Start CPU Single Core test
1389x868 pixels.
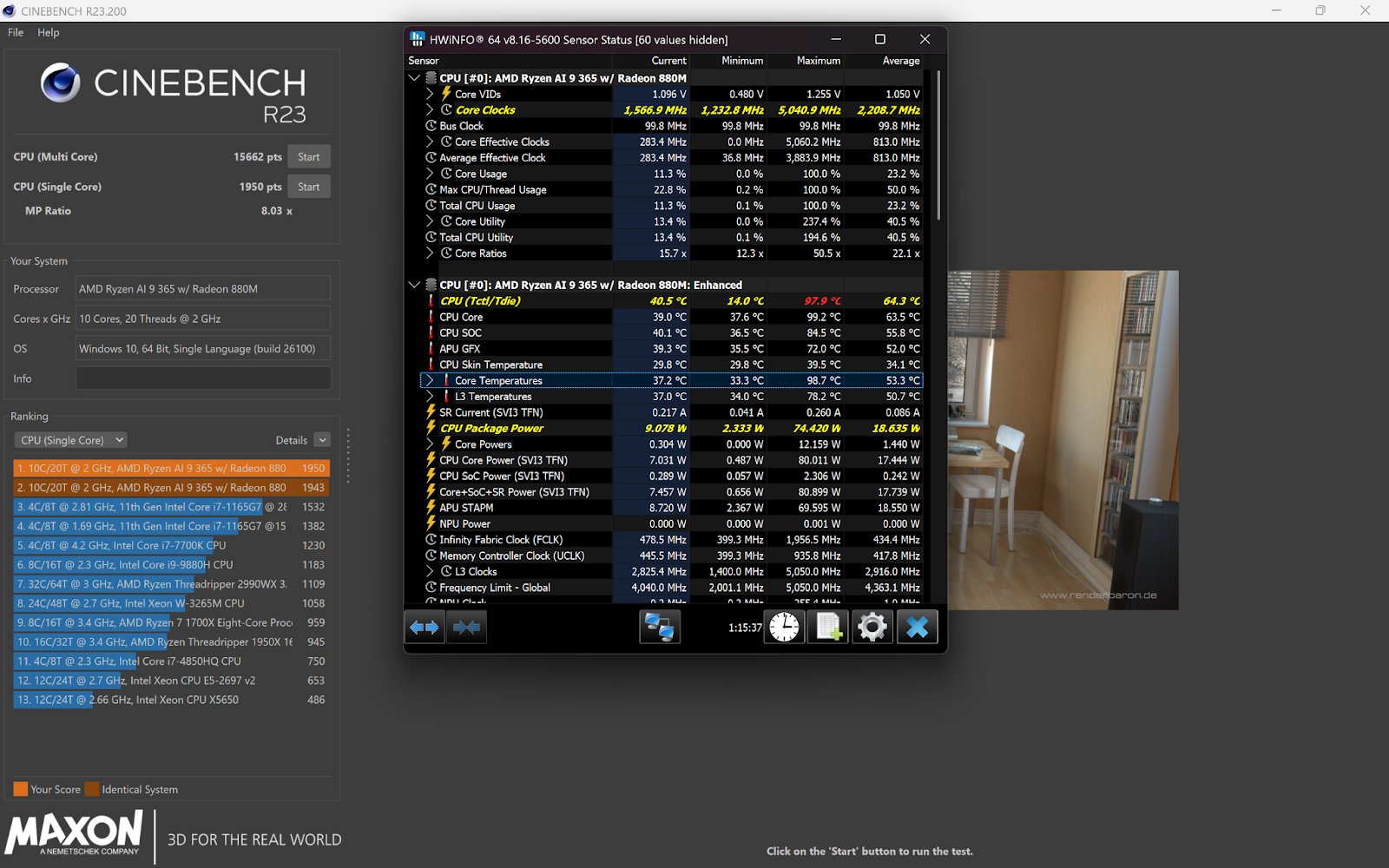(x=309, y=187)
